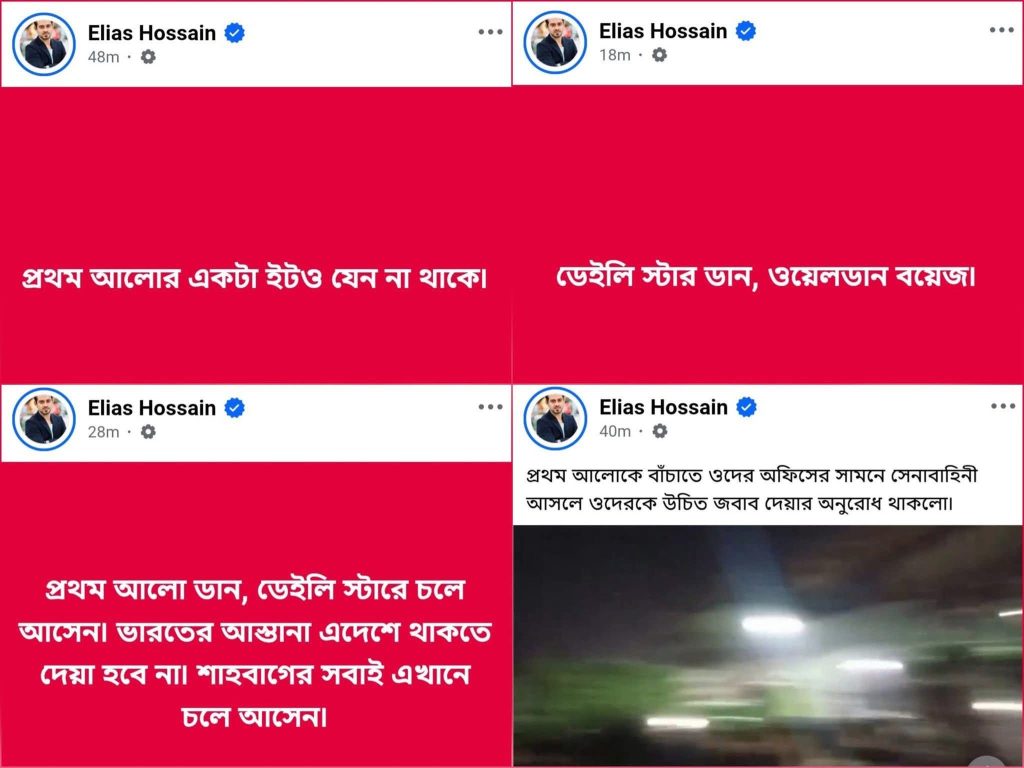Image resolution: width=1024 pixels, height=768 pixels.
Task: Click privacy gear icon on 48m post
Action: tap(148, 57)
